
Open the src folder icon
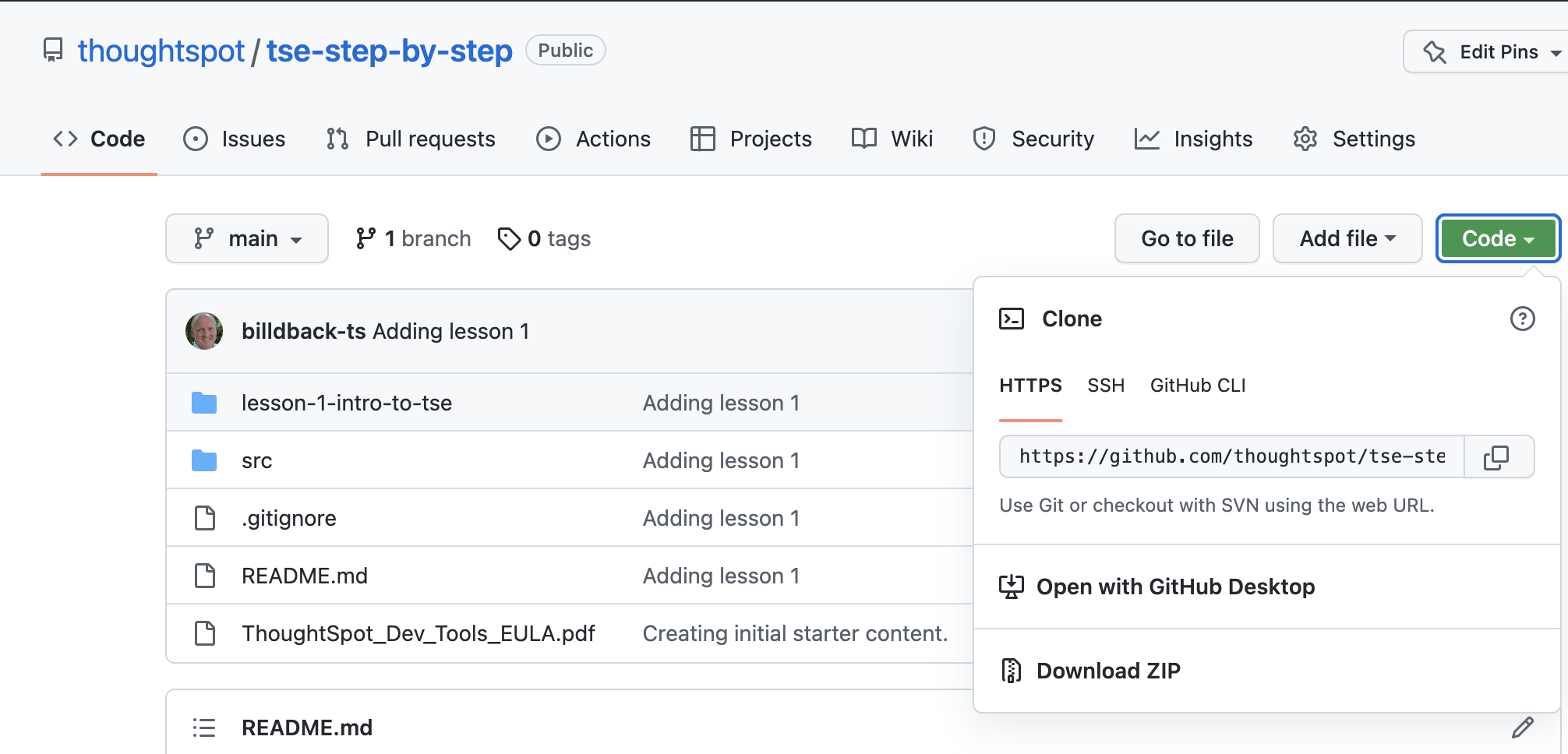[x=204, y=460]
